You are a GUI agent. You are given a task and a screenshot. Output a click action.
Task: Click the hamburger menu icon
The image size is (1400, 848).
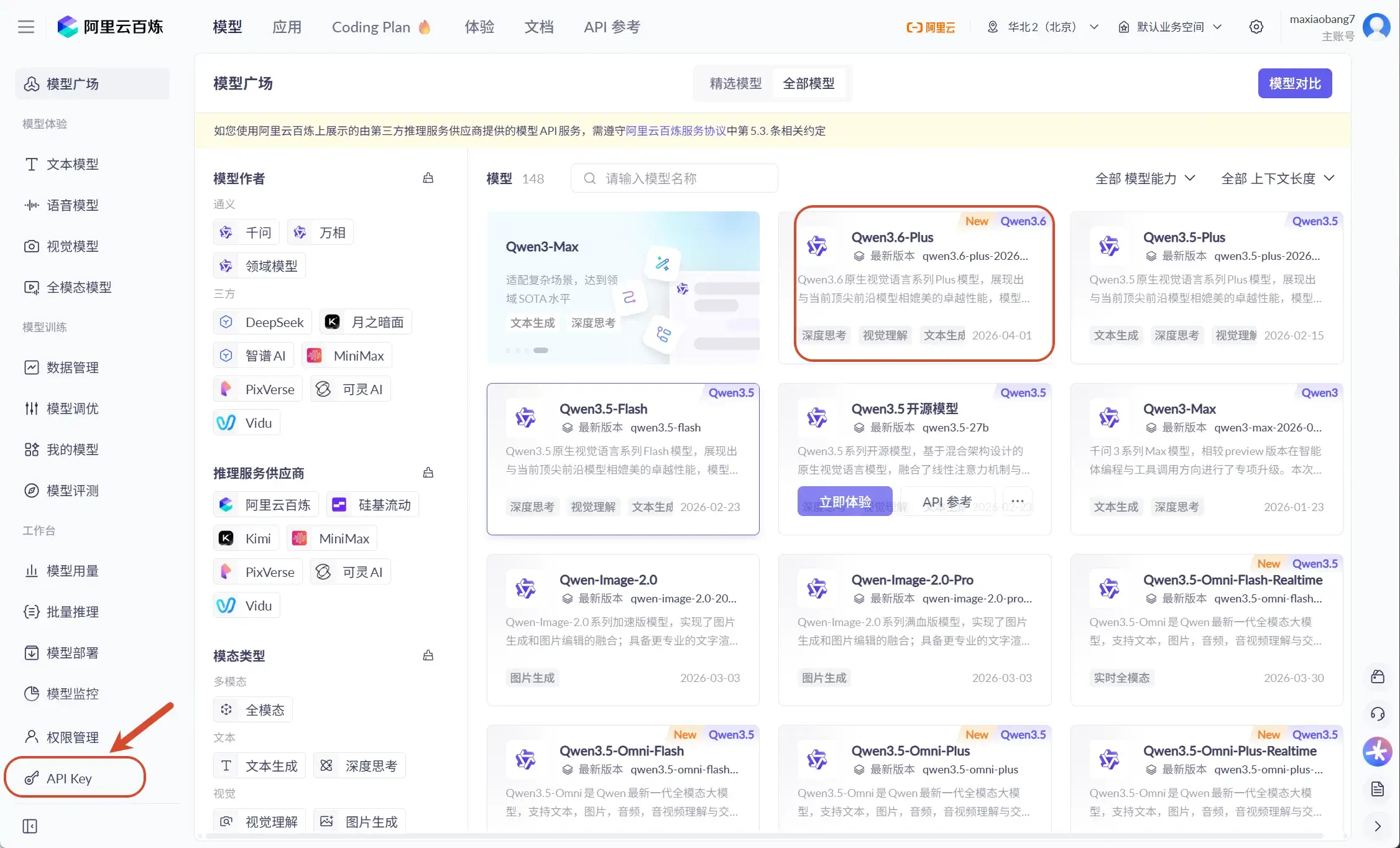point(26,27)
